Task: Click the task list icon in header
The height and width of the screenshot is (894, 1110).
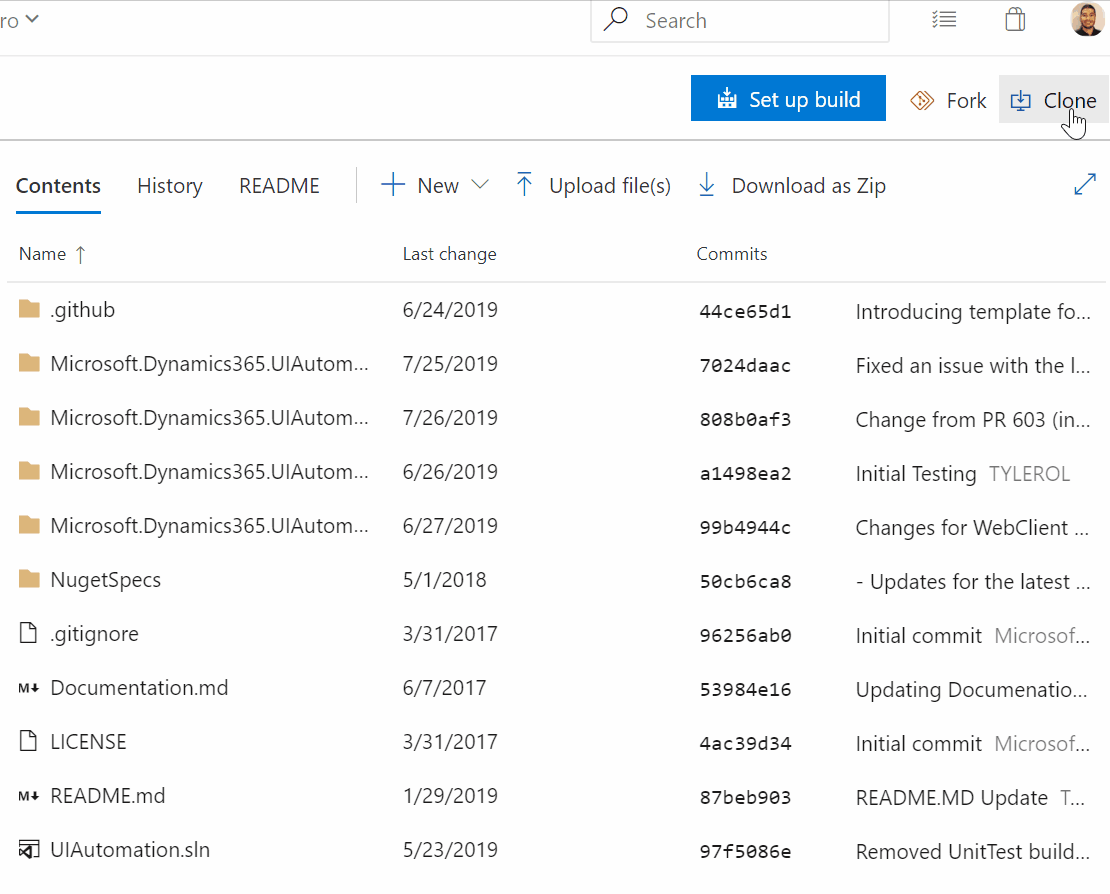Action: point(943,20)
